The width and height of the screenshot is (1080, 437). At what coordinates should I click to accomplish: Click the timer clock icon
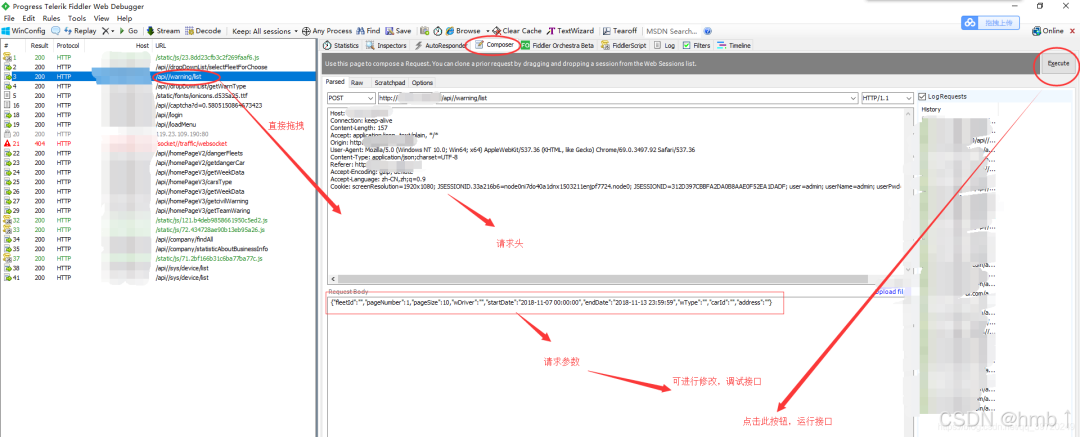click(437, 31)
